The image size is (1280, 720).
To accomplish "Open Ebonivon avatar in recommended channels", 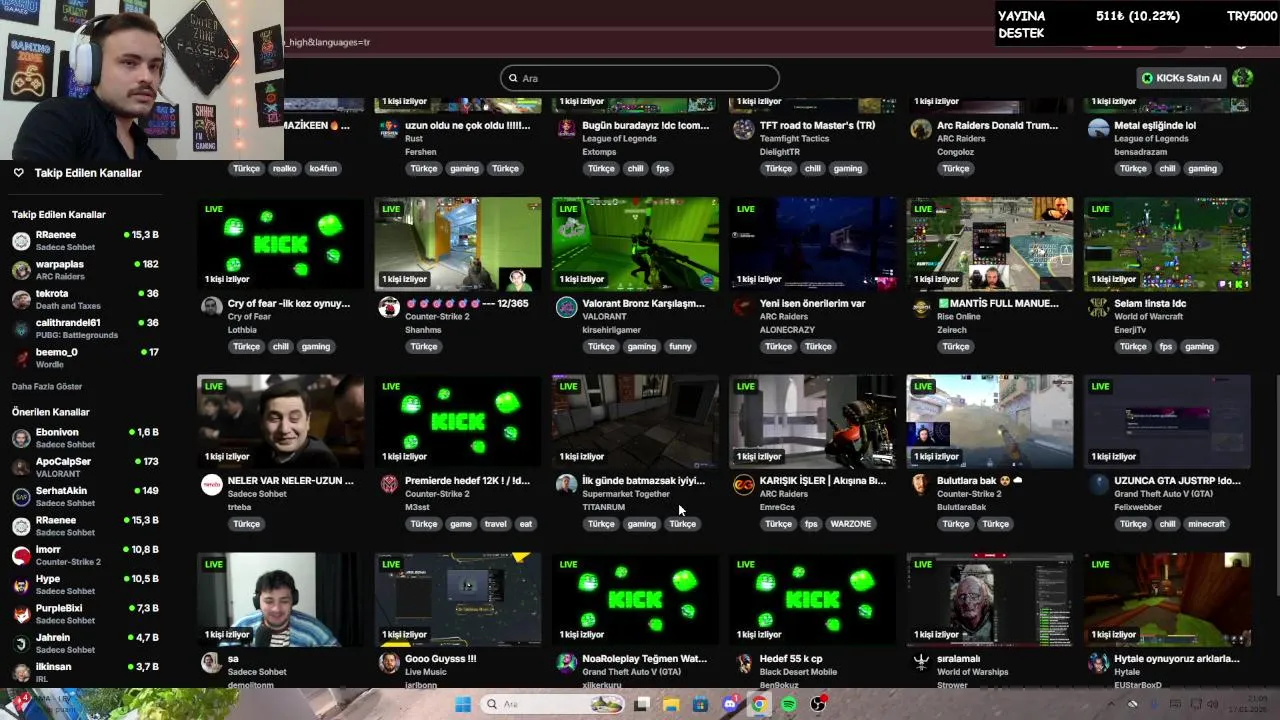I will click(x=21, y=438).
